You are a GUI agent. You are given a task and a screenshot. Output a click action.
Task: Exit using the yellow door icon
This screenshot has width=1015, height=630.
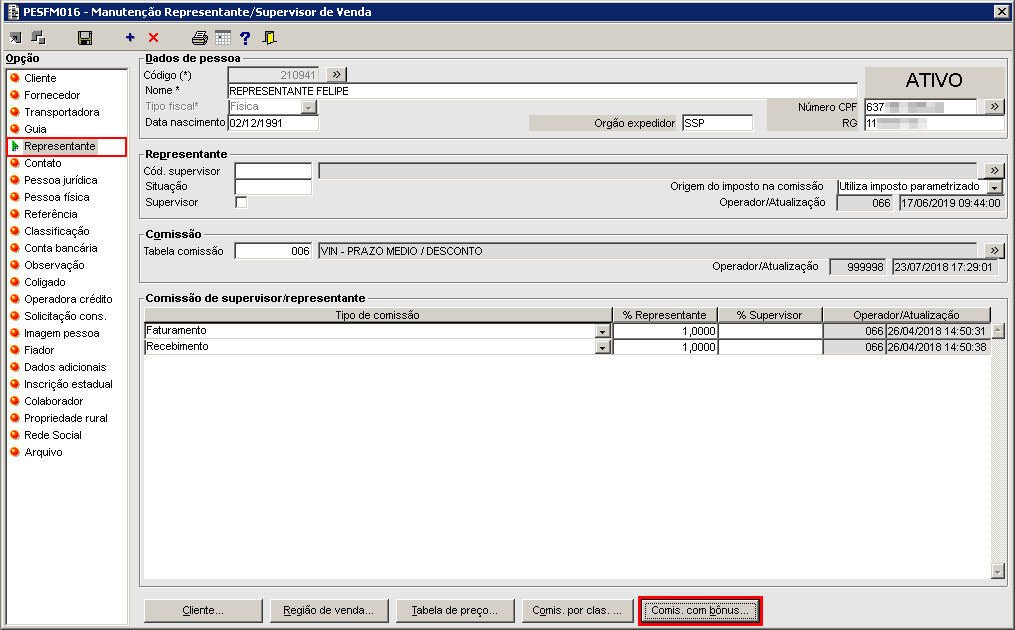pyautogui.click(x=269, y=38)
